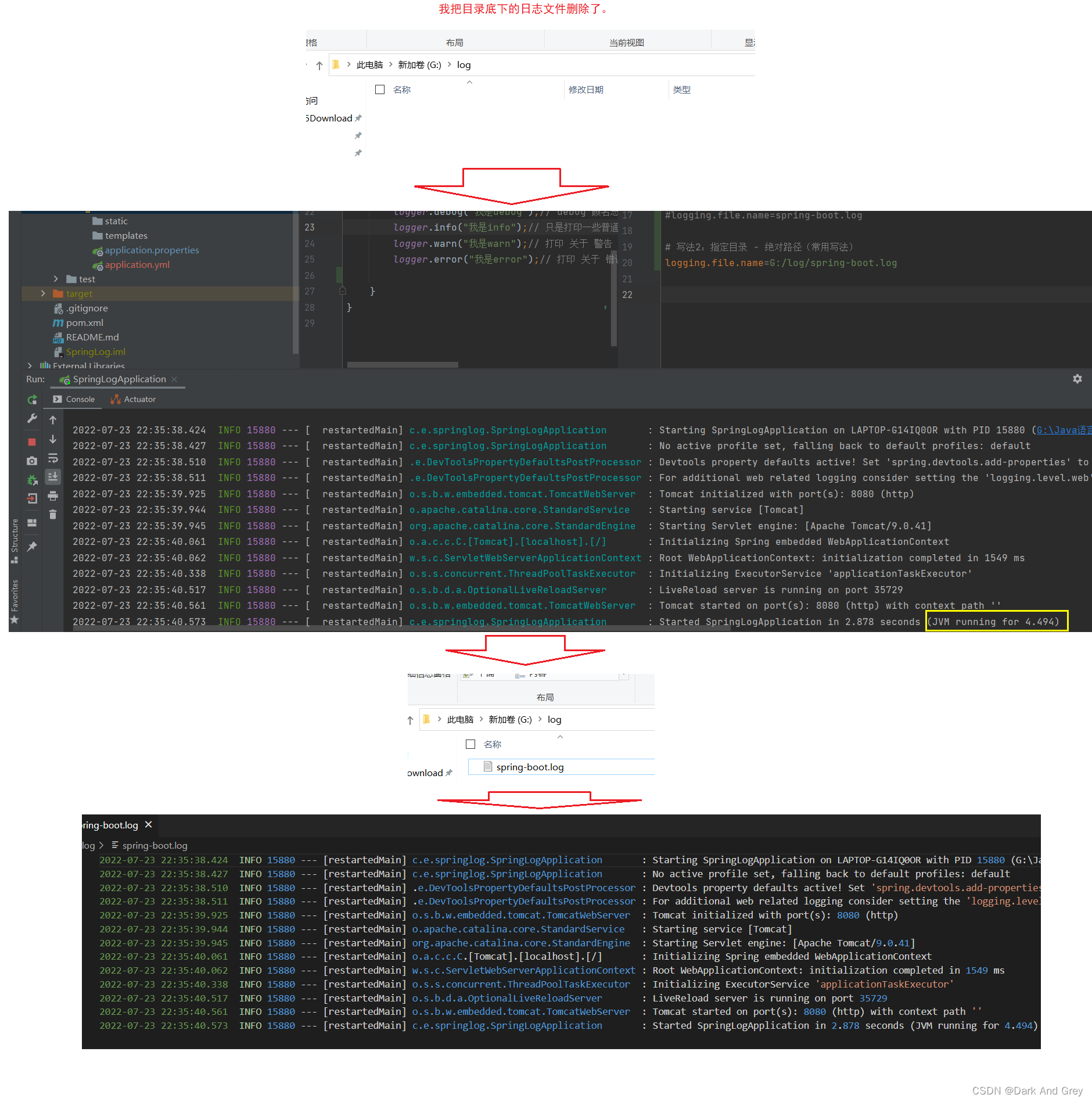Click the exit icon with red arrow

tap(33, 498)
